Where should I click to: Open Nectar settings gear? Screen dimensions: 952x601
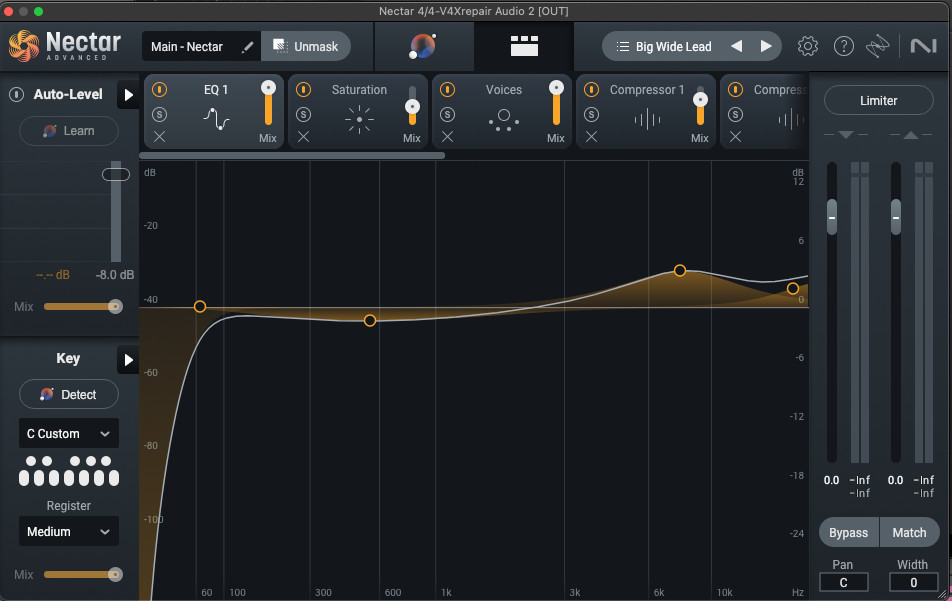tap(808, 46)
